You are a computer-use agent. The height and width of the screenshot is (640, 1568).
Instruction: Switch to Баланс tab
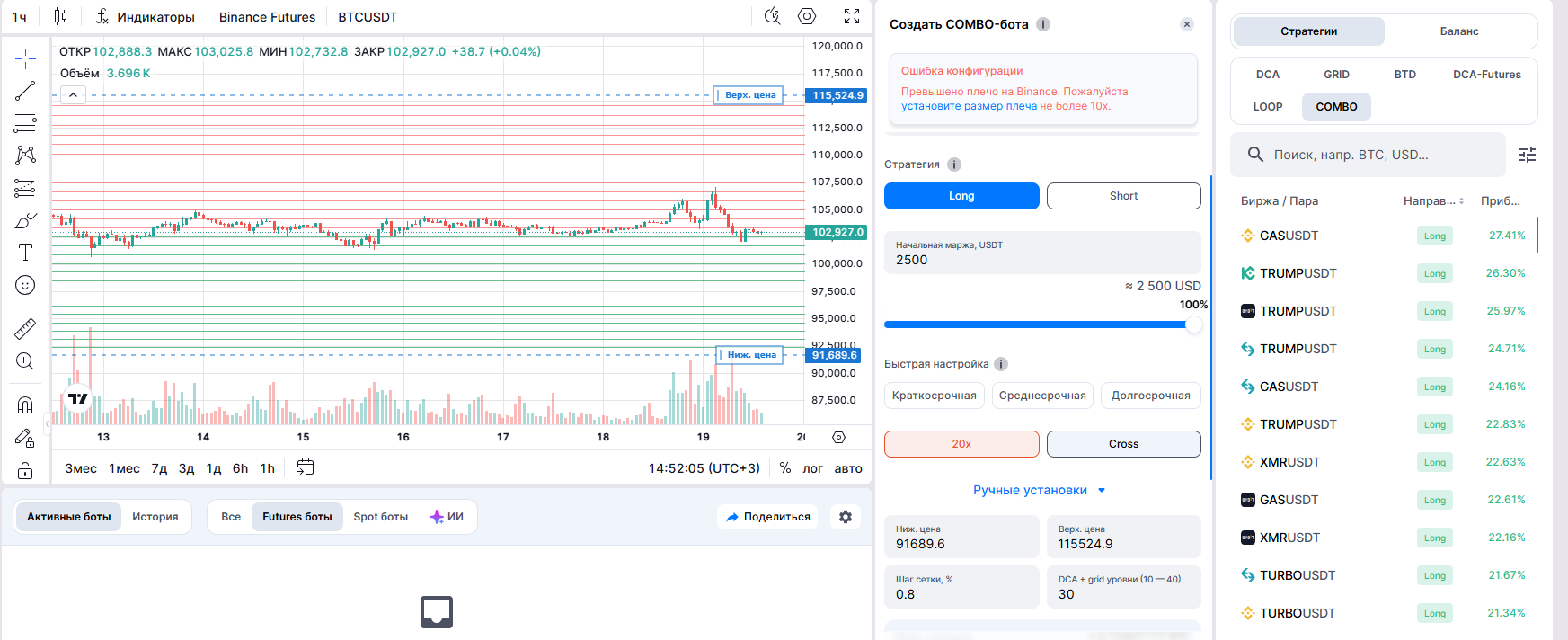(1459, 31)
